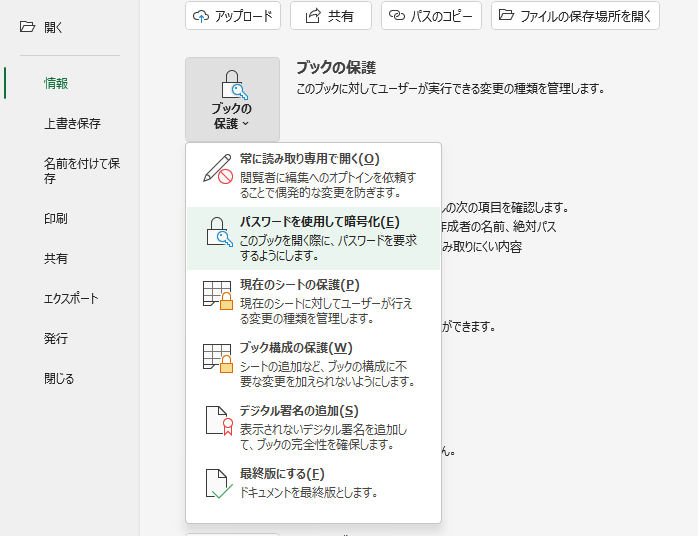Click folder icon for ファイルの保存場所を開く
Screen dimensions: 698x536
(506, 15)
